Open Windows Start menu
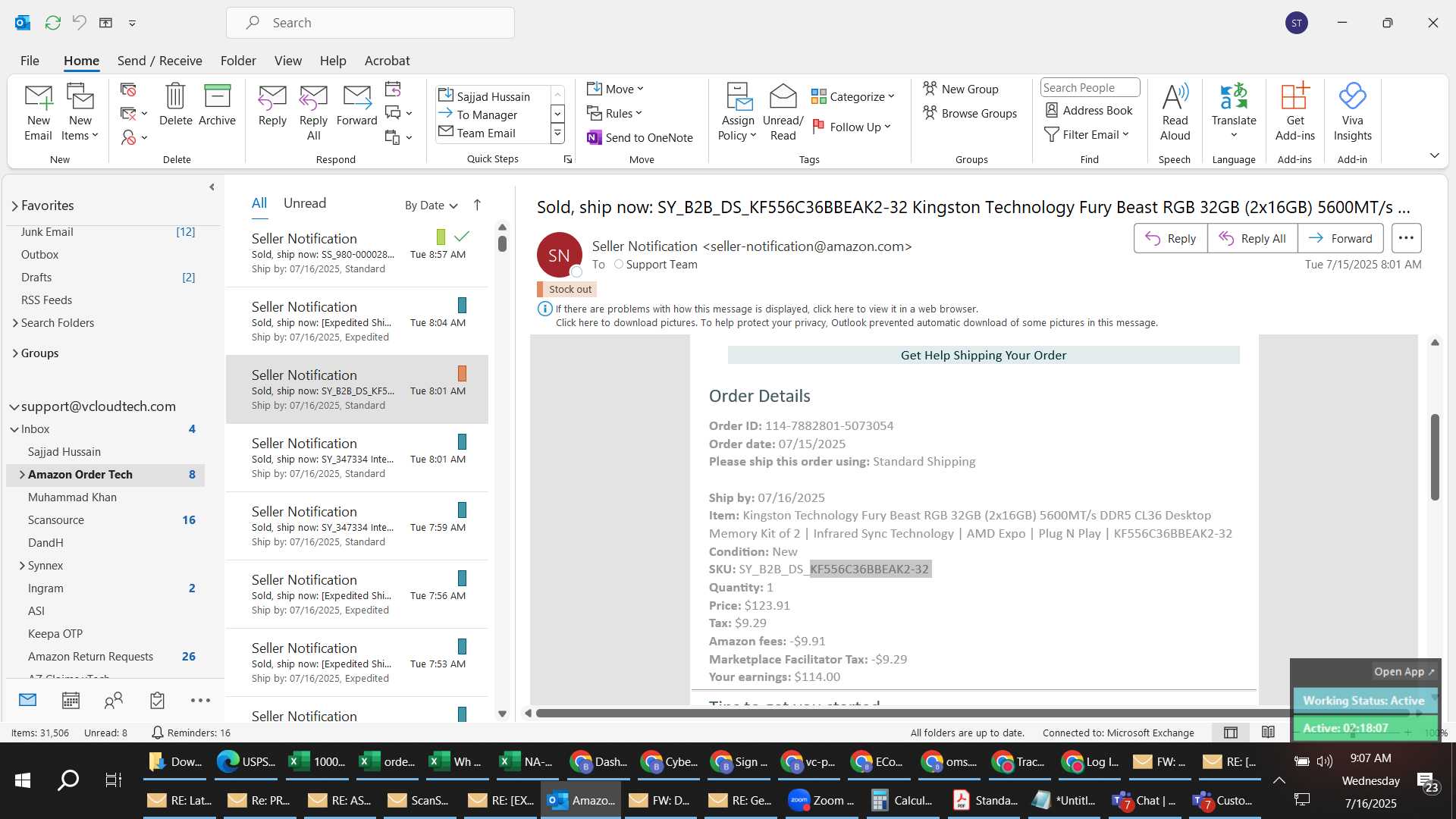Image resolution: width=1456 pixels, height=819 pixels. pos(23,780)
